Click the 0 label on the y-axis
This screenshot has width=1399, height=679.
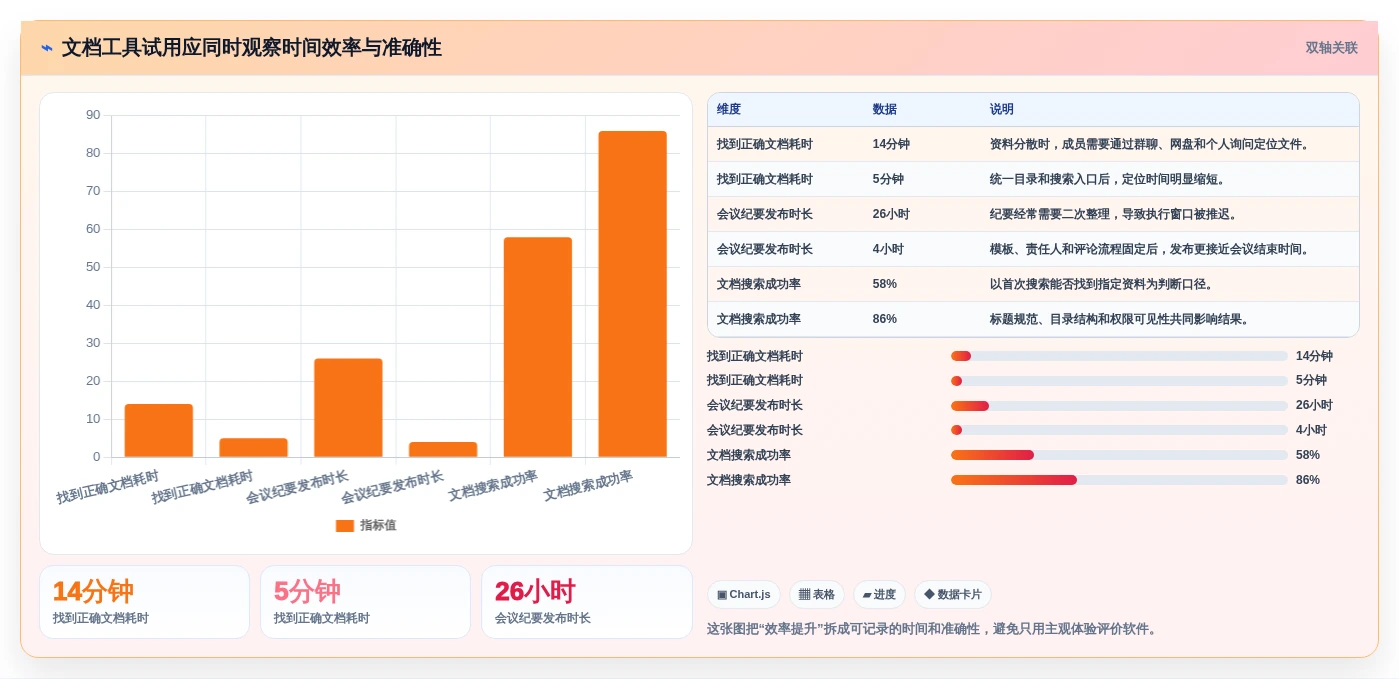[x=97, y=457]
